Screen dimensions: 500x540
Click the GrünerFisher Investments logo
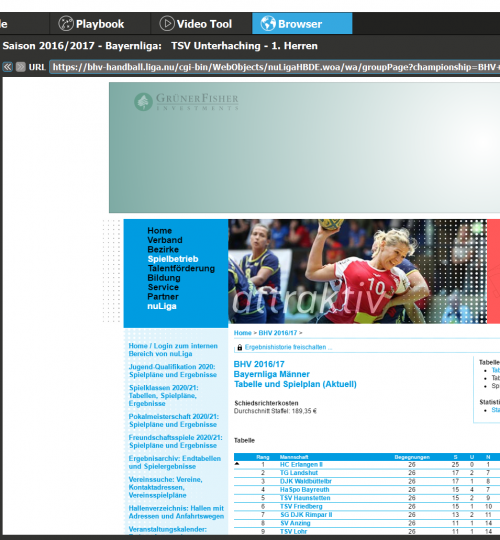pos(186,102)
